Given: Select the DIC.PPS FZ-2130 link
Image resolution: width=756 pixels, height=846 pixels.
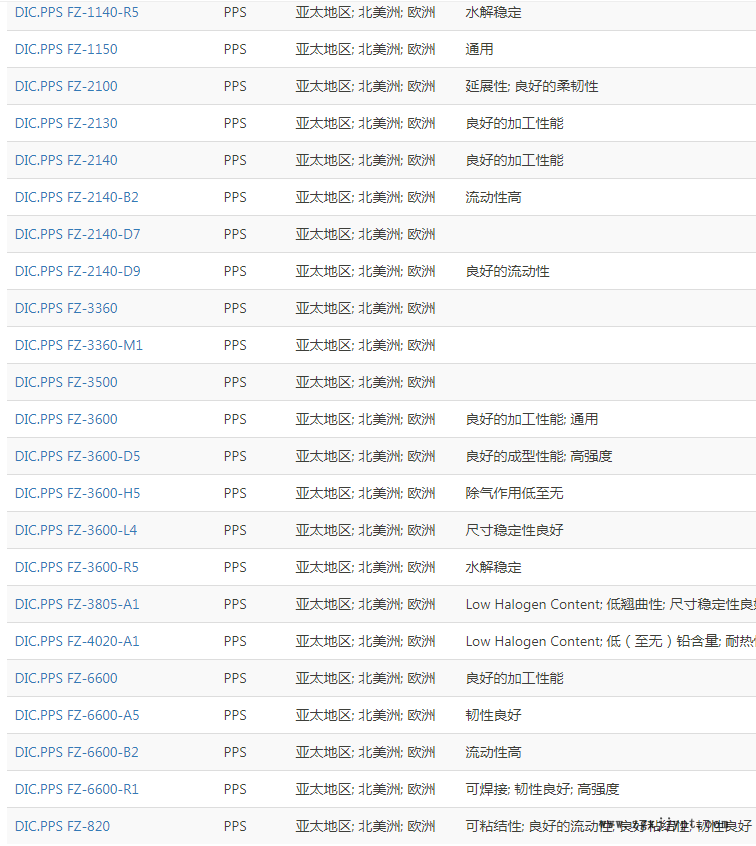Looking at the screenshot, I should [x=65, y=124].
